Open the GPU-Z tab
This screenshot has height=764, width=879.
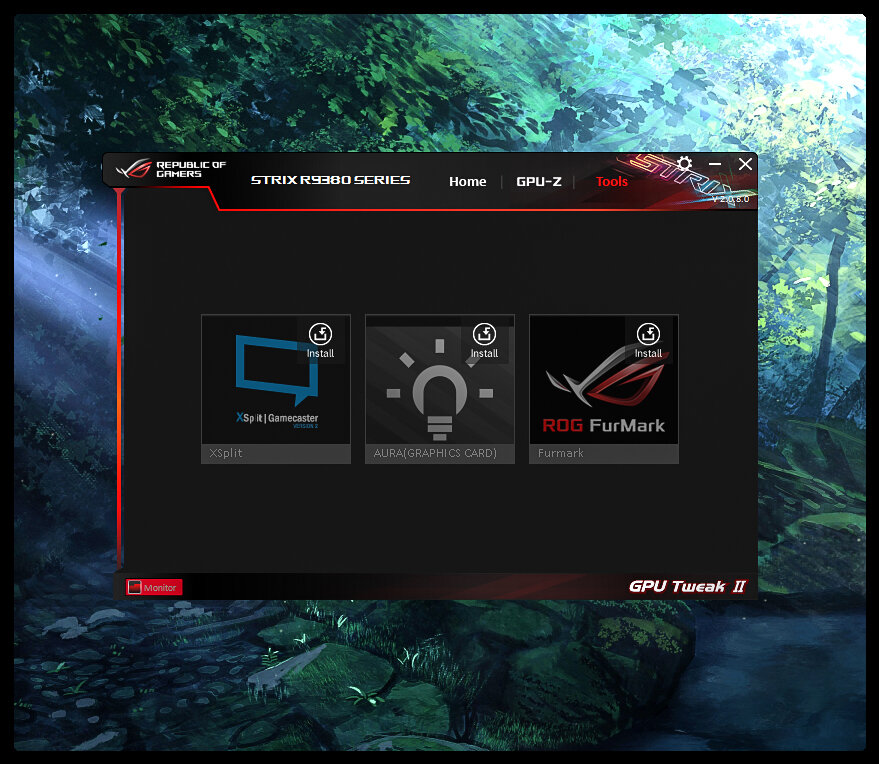pos(539,182)
